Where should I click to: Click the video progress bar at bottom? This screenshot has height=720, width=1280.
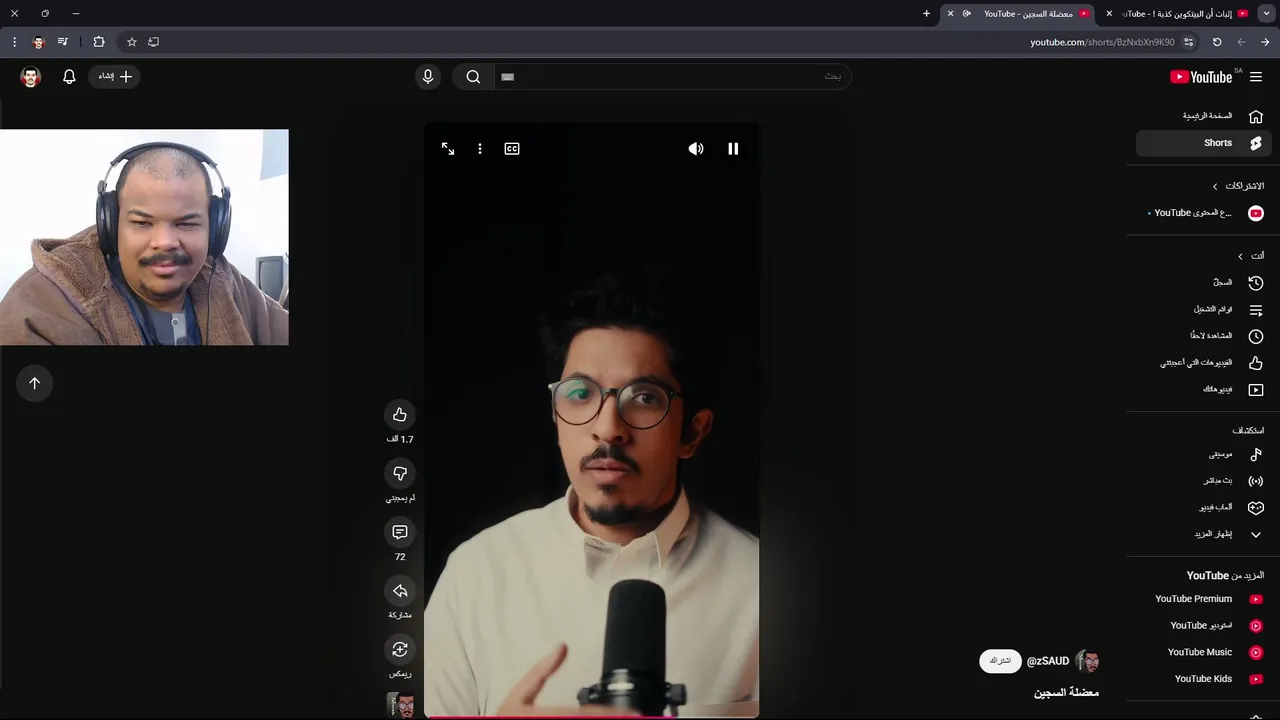coord(591,716)
